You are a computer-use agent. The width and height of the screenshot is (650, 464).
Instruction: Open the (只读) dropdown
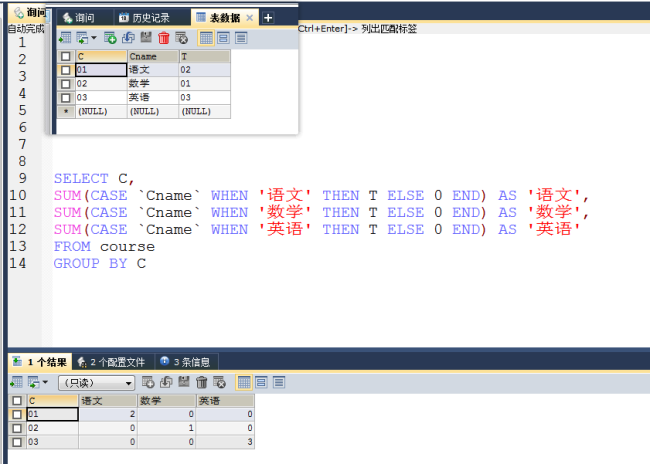coord(97,383)
